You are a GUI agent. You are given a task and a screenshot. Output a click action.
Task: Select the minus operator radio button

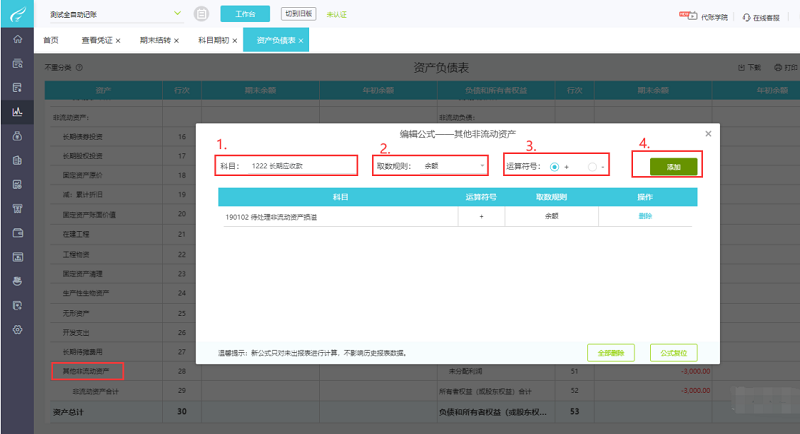pos(592,167)
